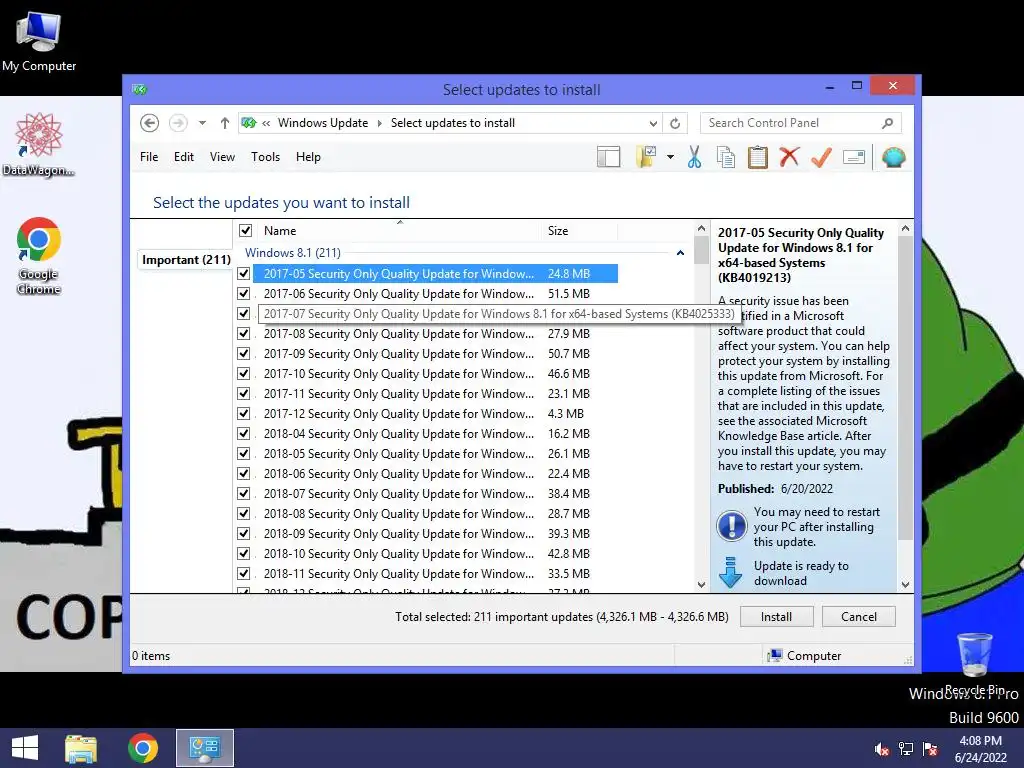Click the Cut scissors icon
The height and width of the screenshot is (768, 1024).
[x=694, y=157]
